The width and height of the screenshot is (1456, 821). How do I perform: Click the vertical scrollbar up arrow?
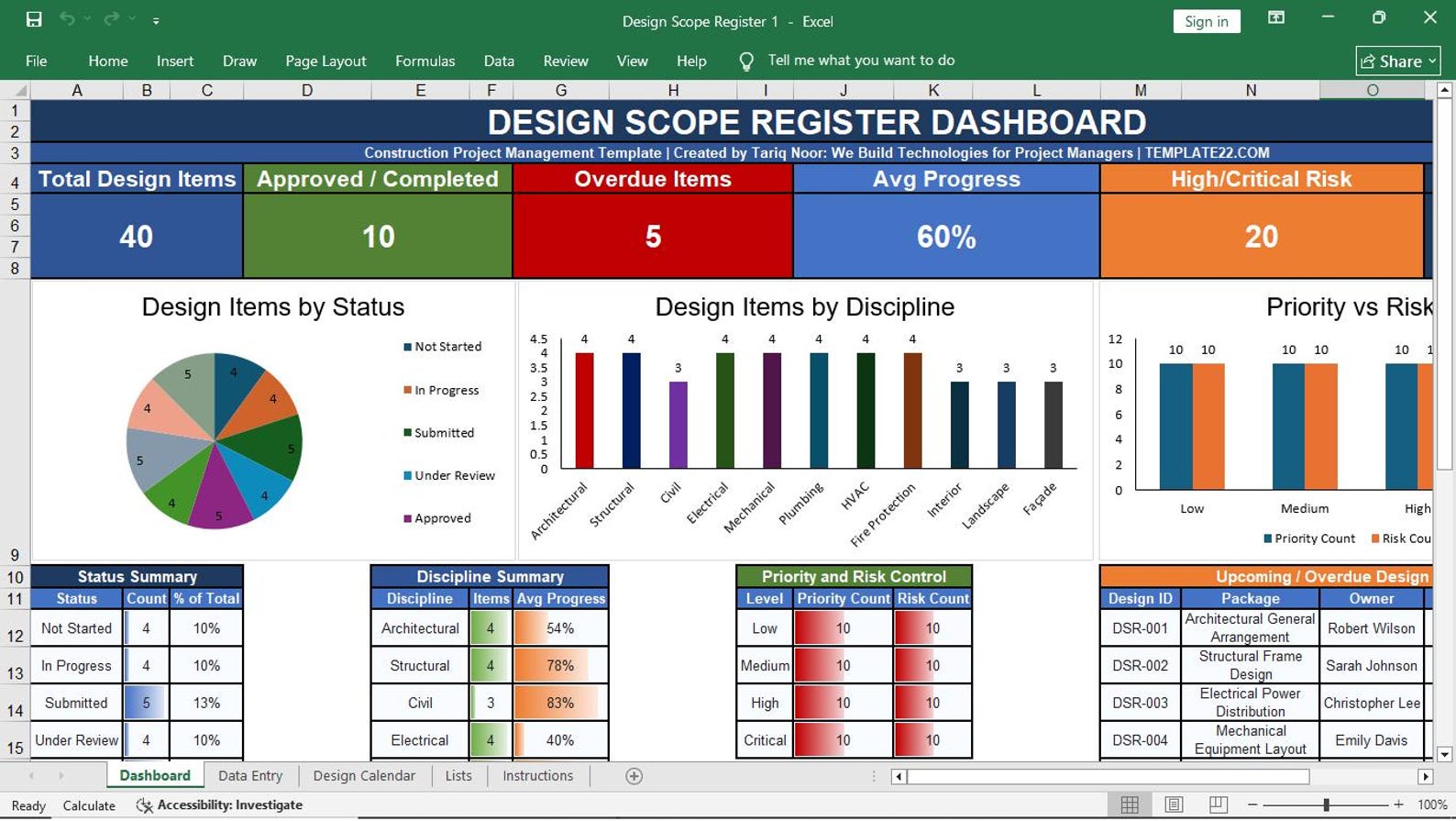pos(1444,90)
